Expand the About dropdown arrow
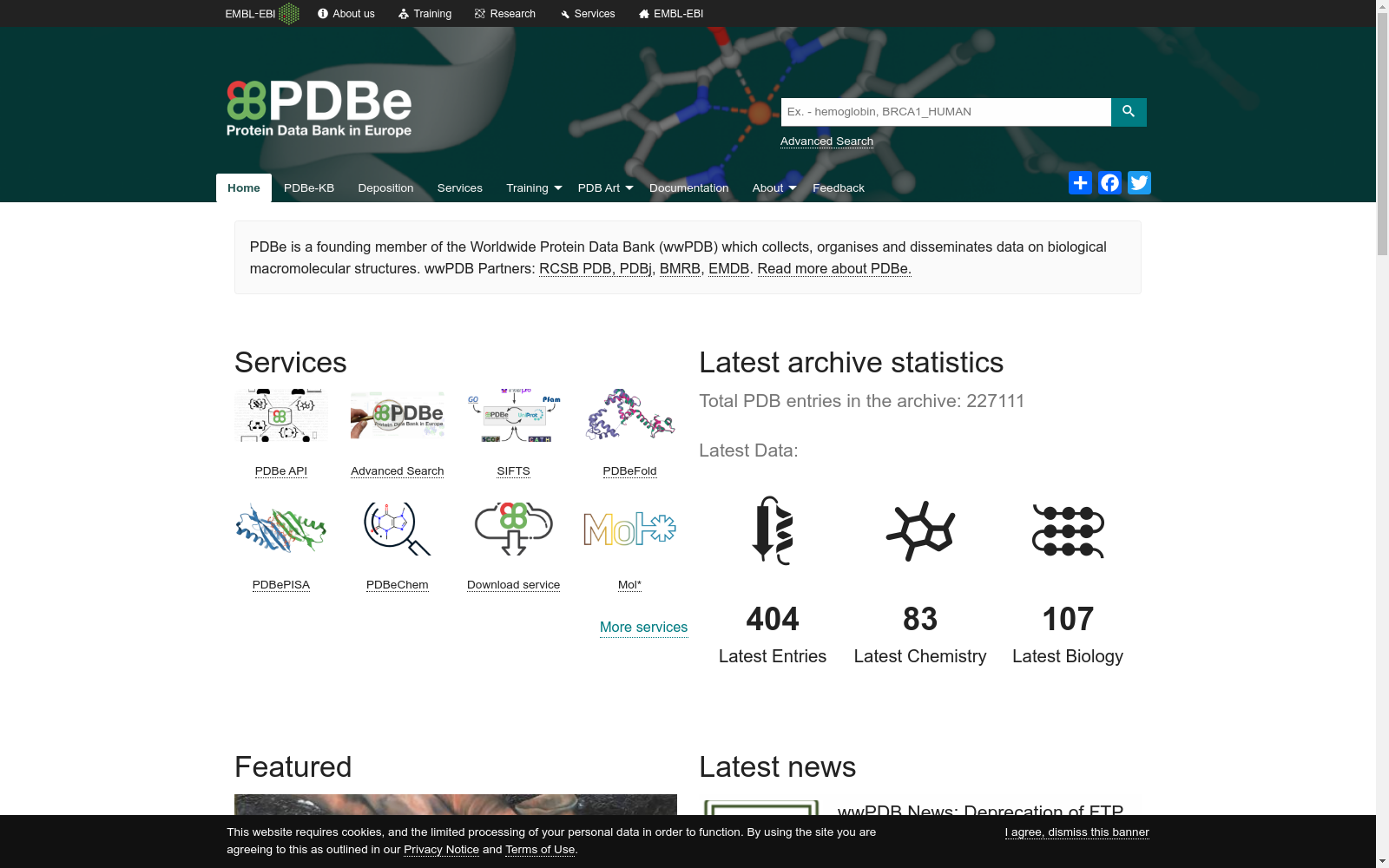The width and height of the screenshot is (1389, 868). [793, 188]
